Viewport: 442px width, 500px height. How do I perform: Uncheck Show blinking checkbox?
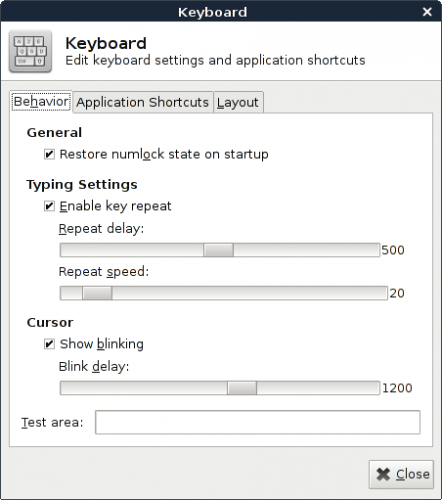(x=49, y=344)
